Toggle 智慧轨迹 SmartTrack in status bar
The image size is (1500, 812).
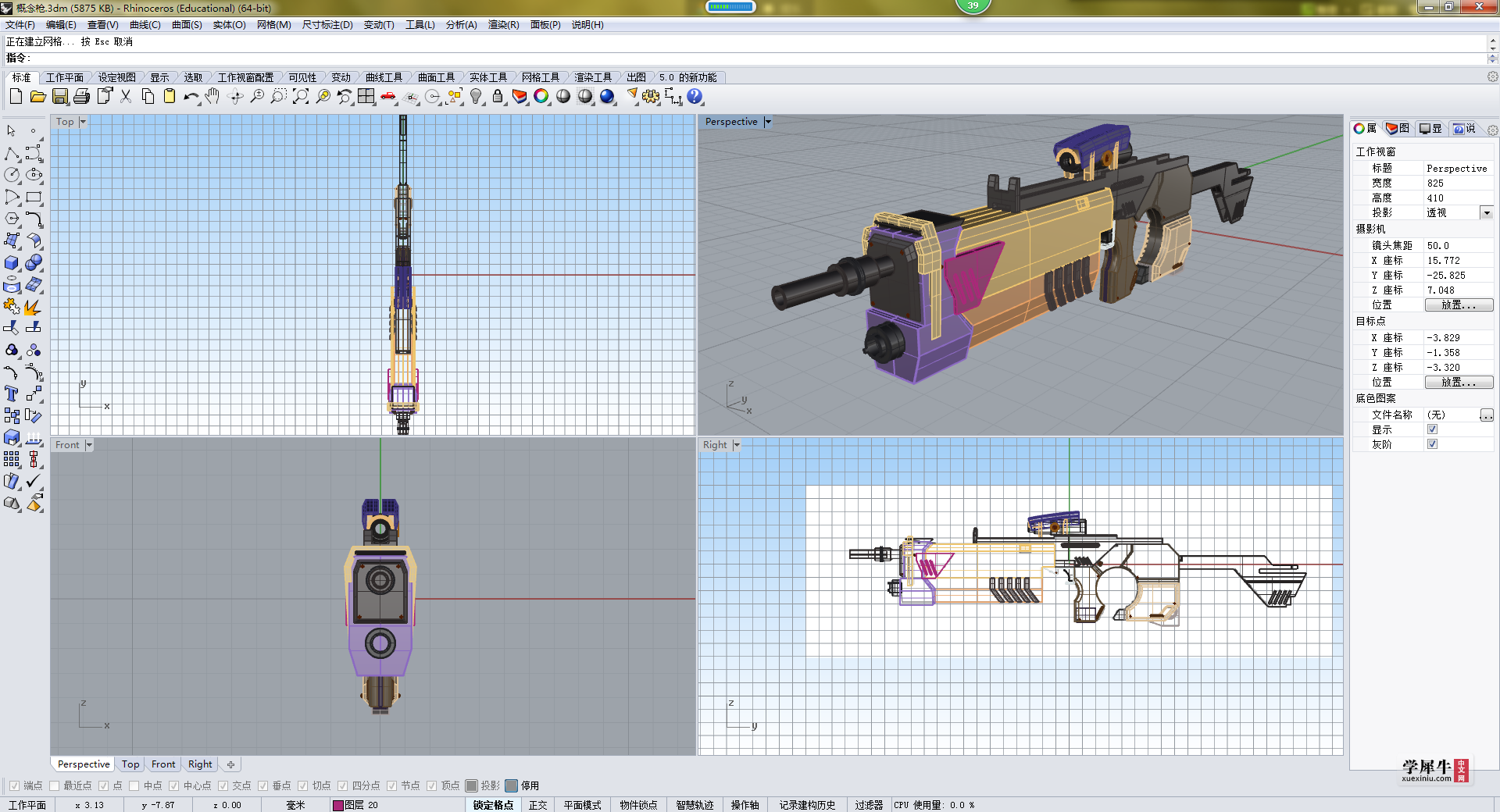[x=695, y=805]
